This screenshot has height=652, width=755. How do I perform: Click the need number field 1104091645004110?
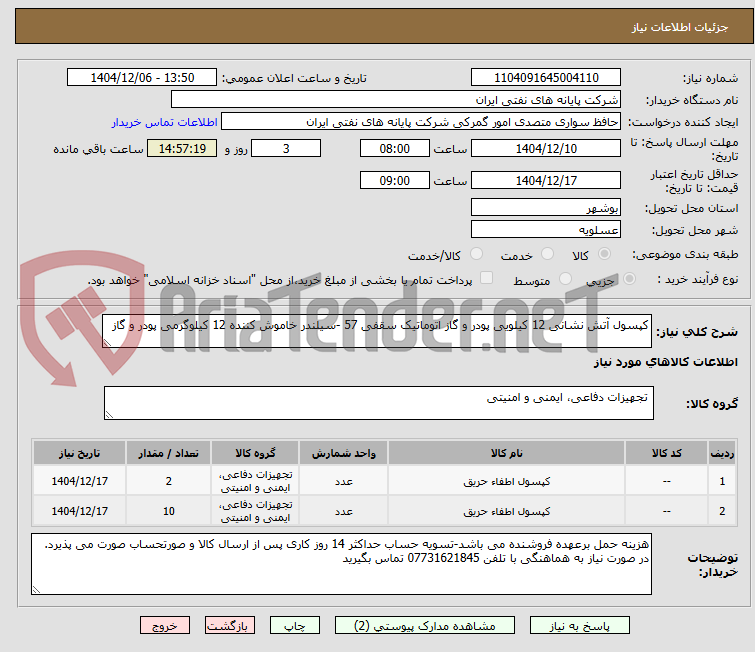point(546,78)
